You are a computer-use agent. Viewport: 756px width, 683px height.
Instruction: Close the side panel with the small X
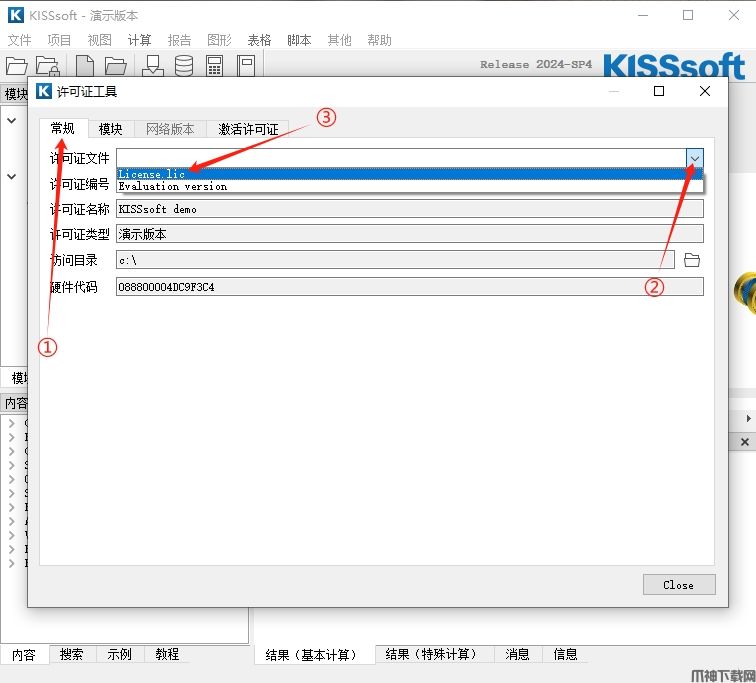(x=744, y=442)
